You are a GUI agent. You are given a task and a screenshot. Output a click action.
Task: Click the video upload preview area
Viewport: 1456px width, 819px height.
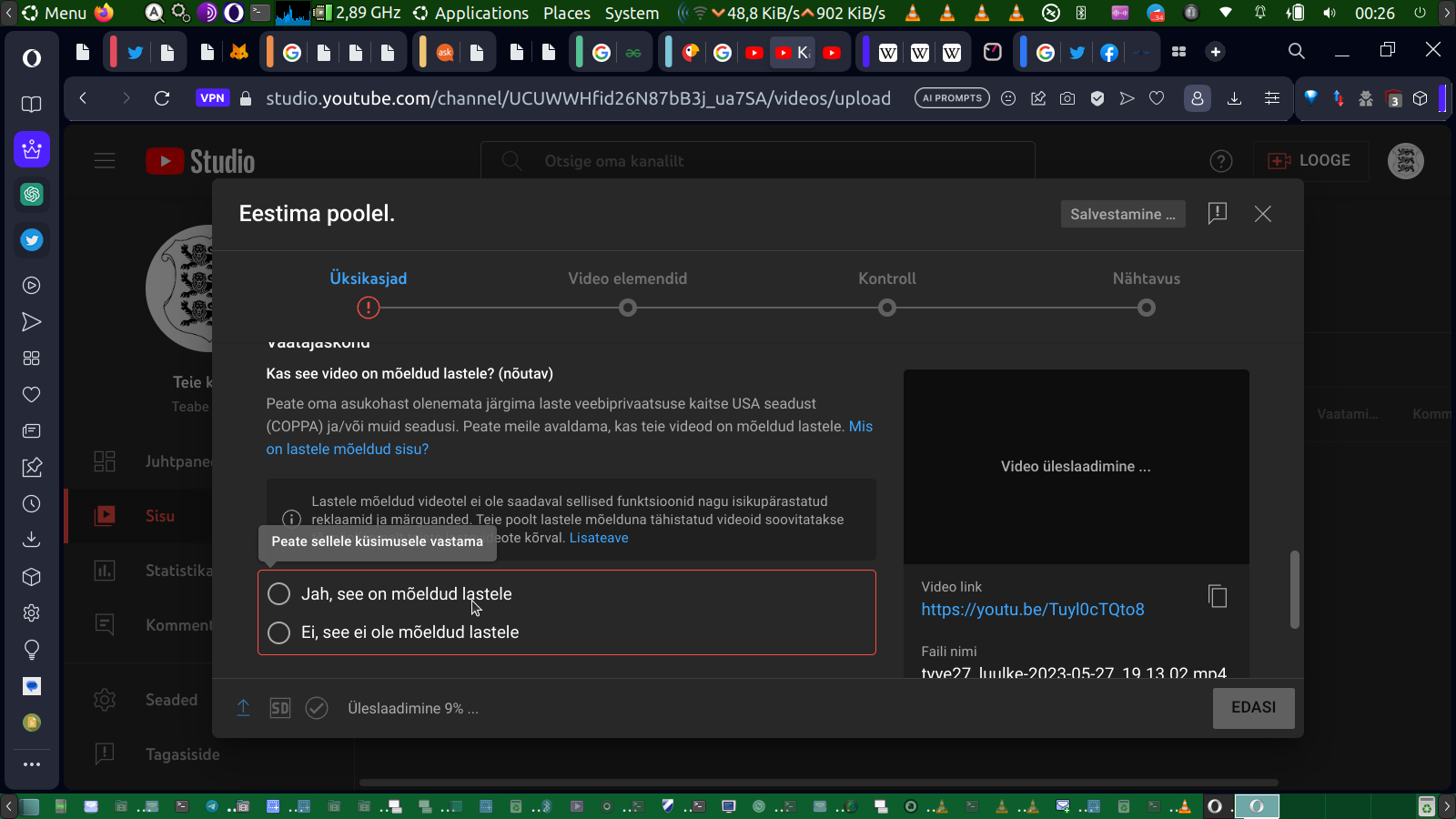1077,467
